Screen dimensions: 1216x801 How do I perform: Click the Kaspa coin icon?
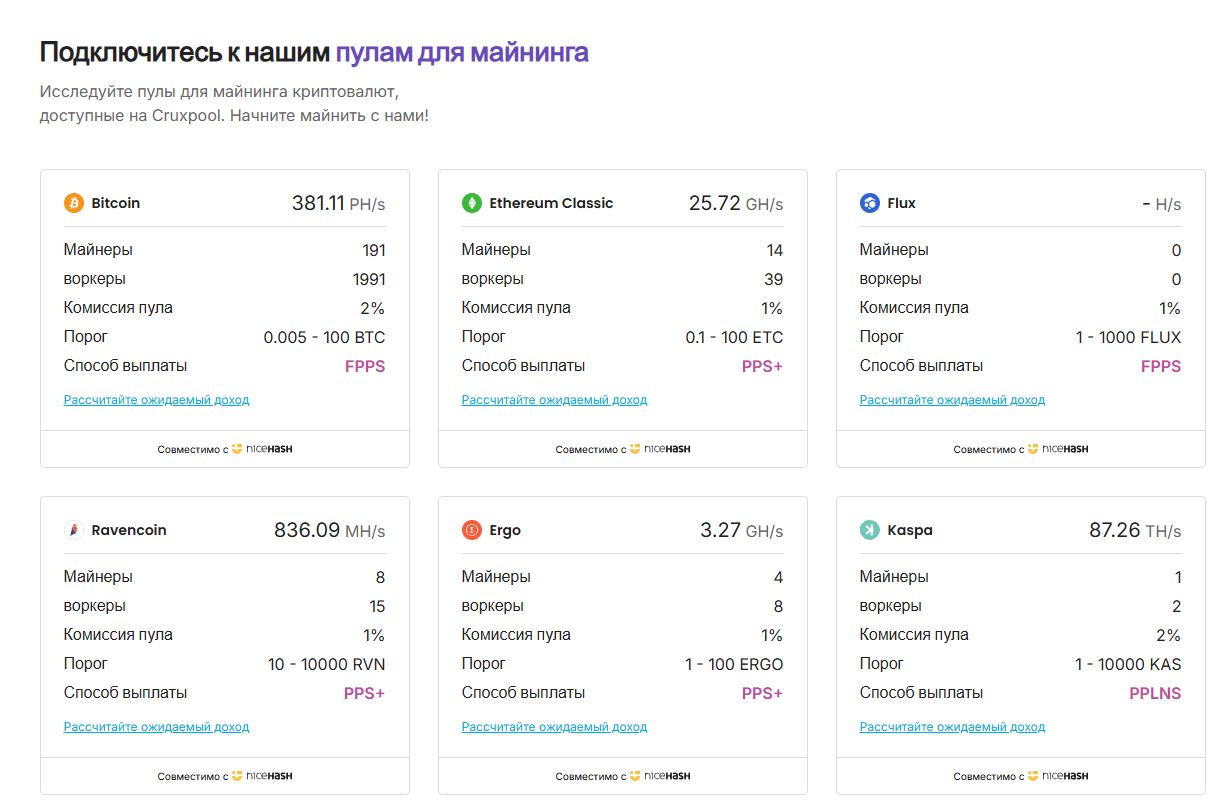click(x=870, y=530)
